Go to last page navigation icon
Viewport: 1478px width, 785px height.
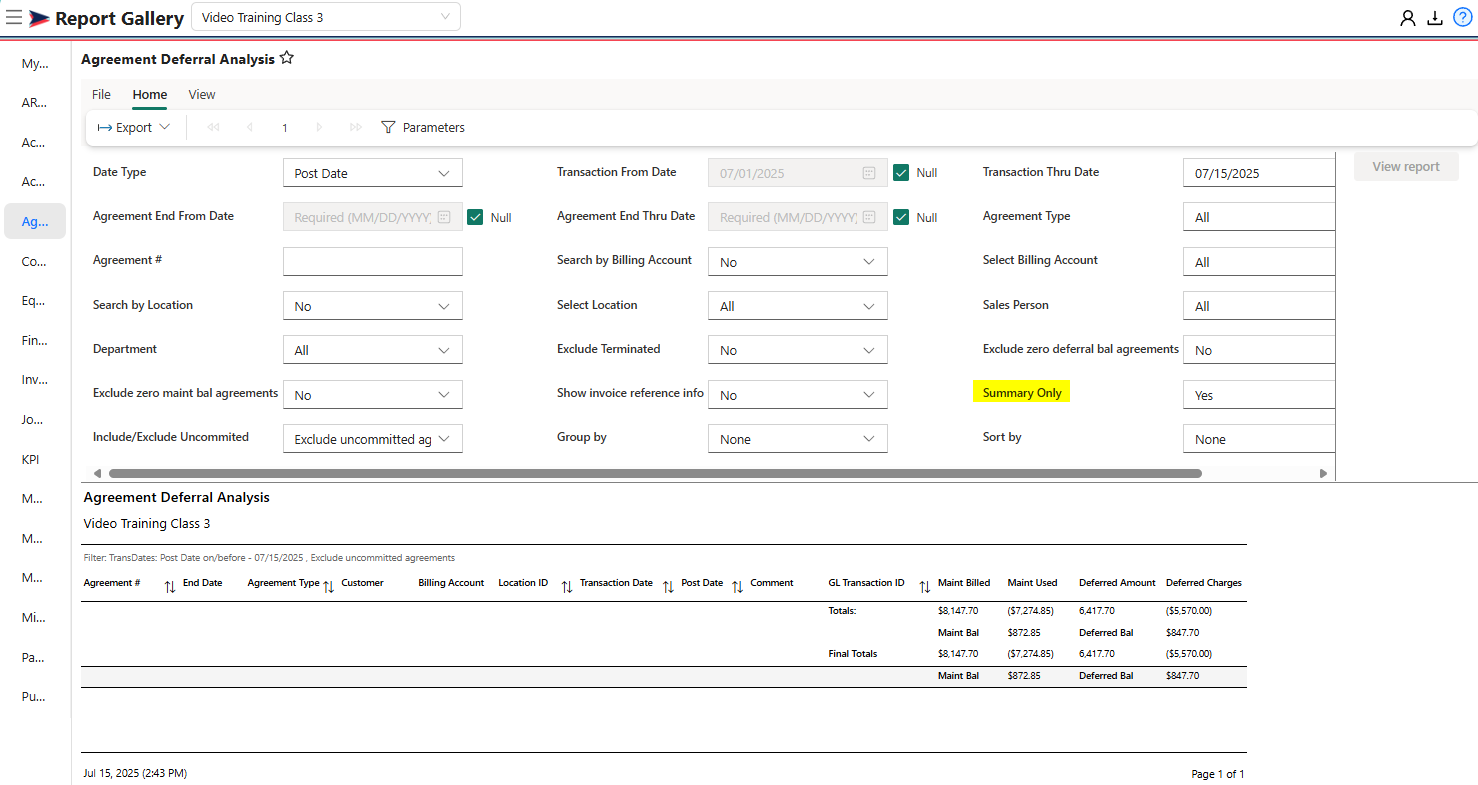click(355, 127)
